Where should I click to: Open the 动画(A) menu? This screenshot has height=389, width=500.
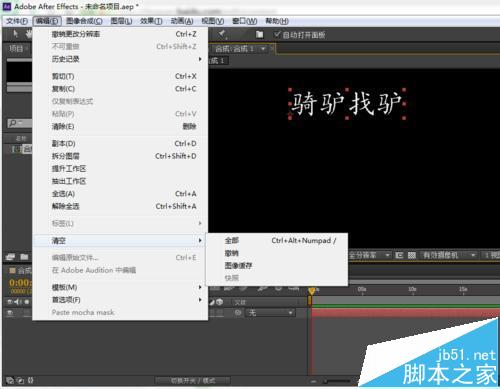182,21
